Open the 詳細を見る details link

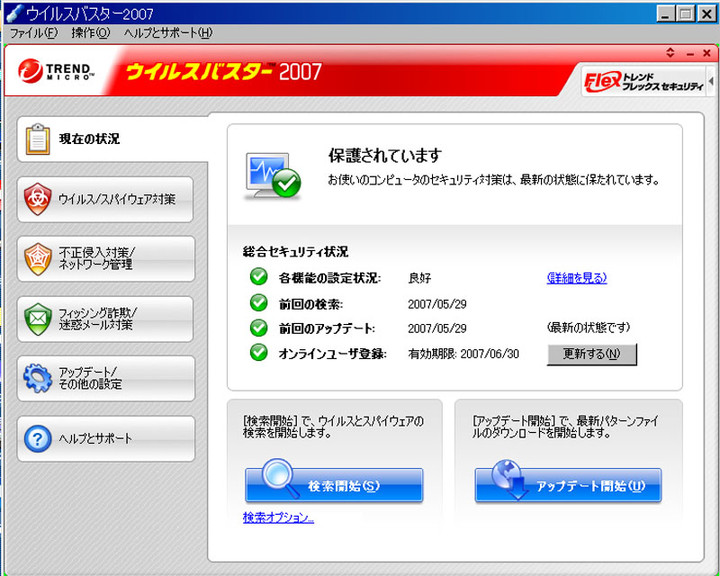click(577, 278)
